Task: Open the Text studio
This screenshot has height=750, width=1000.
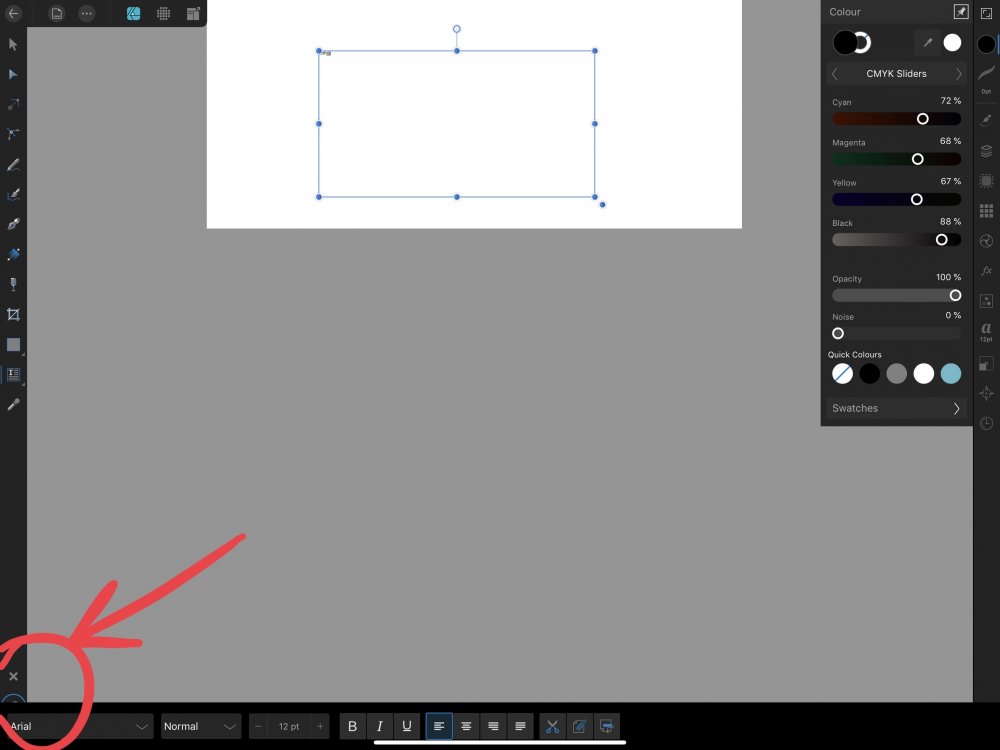Action: [986, 330]
